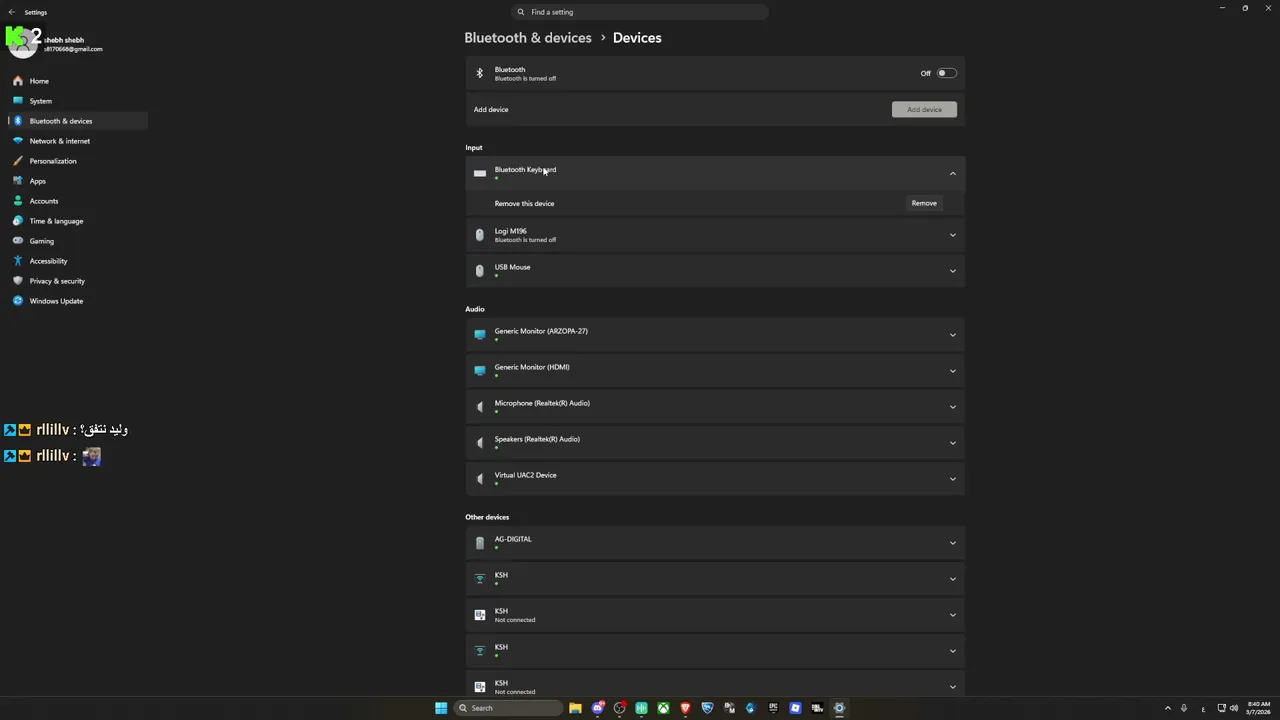The height and width of the screenshot is (720, 1280).
Task: Click the grayed Add device button
Action: pyautogui.click(x=924, y=109)
